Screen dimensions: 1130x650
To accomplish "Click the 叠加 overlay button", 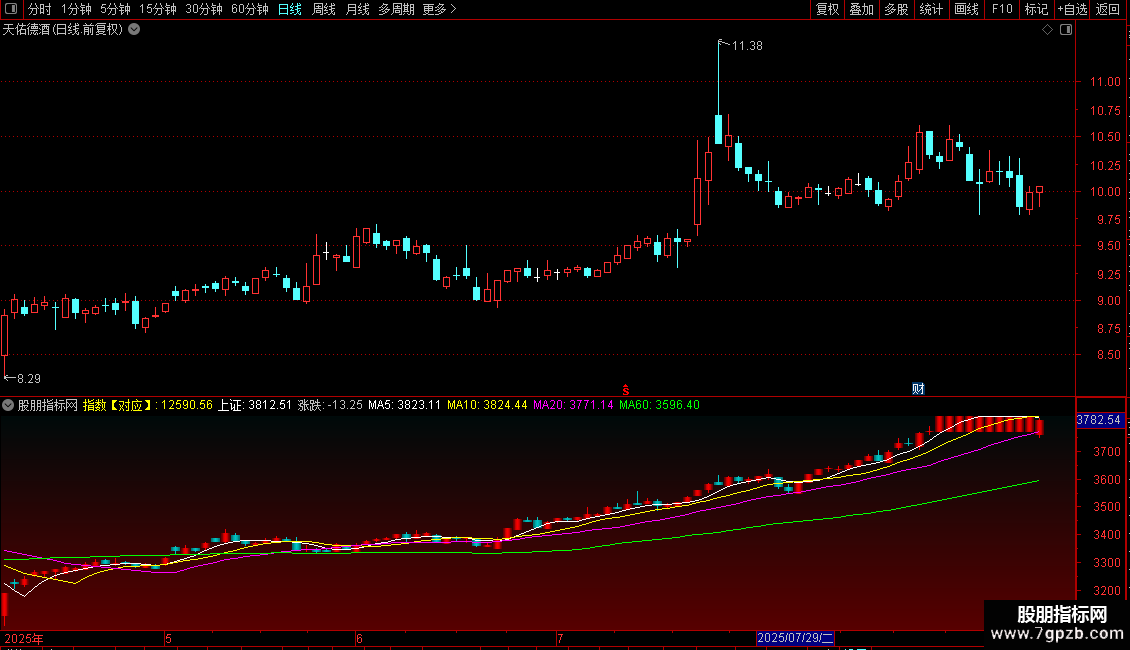I will 862,9.
